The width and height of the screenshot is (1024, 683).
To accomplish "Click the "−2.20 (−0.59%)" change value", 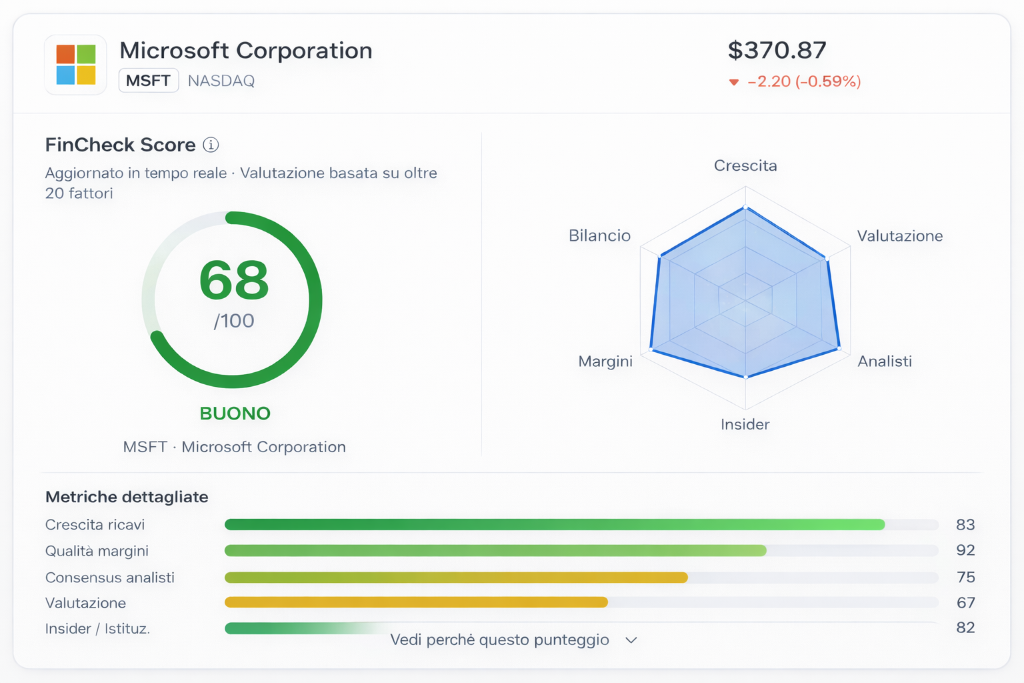I will coord(804,82).
